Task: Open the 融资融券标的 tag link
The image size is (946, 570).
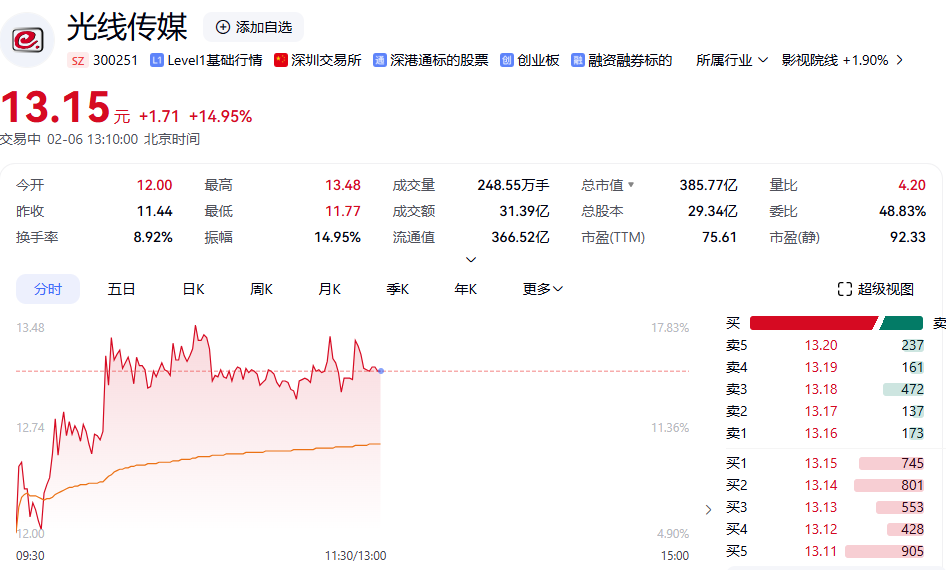Action: click(x=630, y=60)
